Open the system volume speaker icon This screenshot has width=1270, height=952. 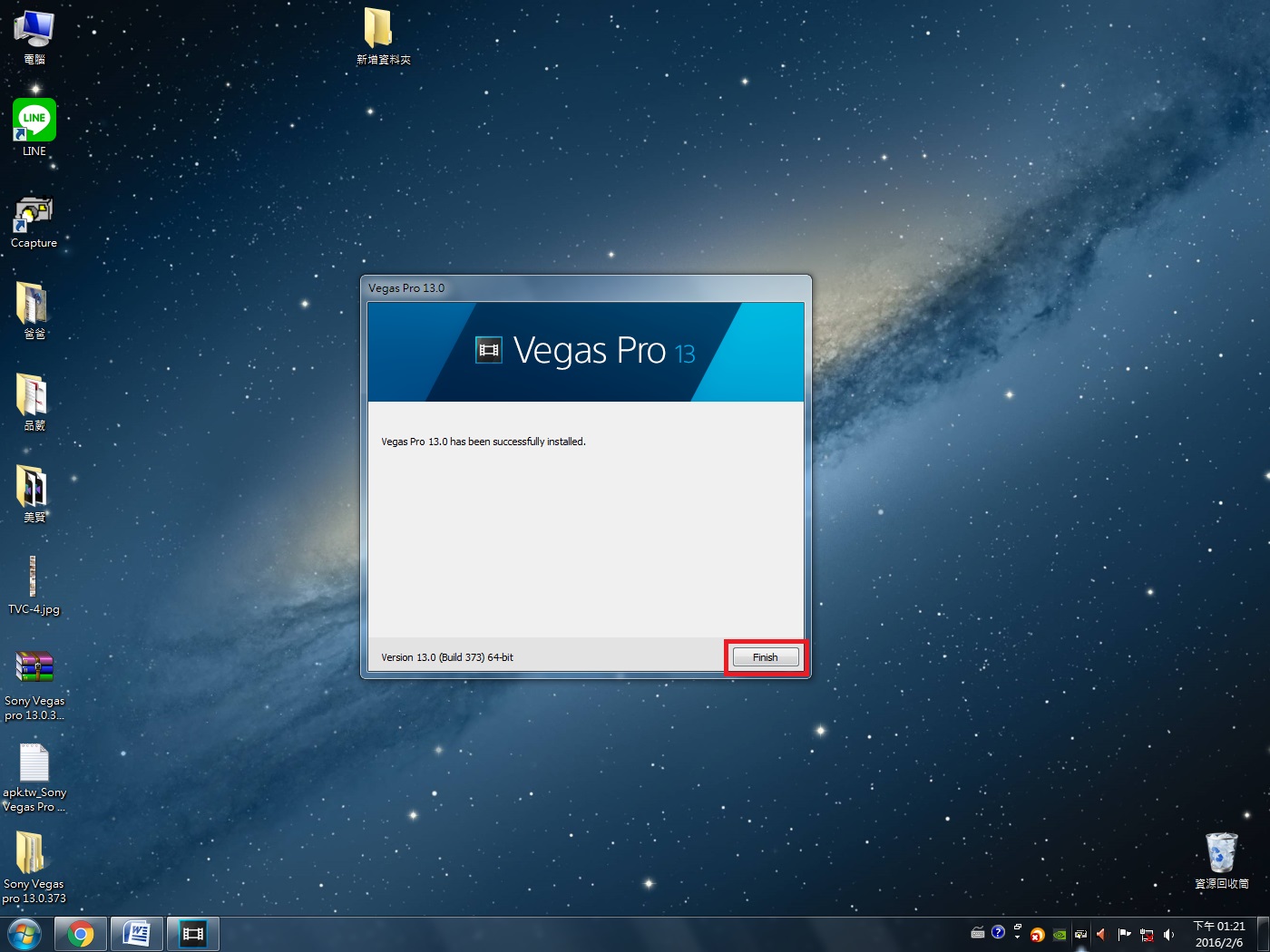click(1168, 935)
